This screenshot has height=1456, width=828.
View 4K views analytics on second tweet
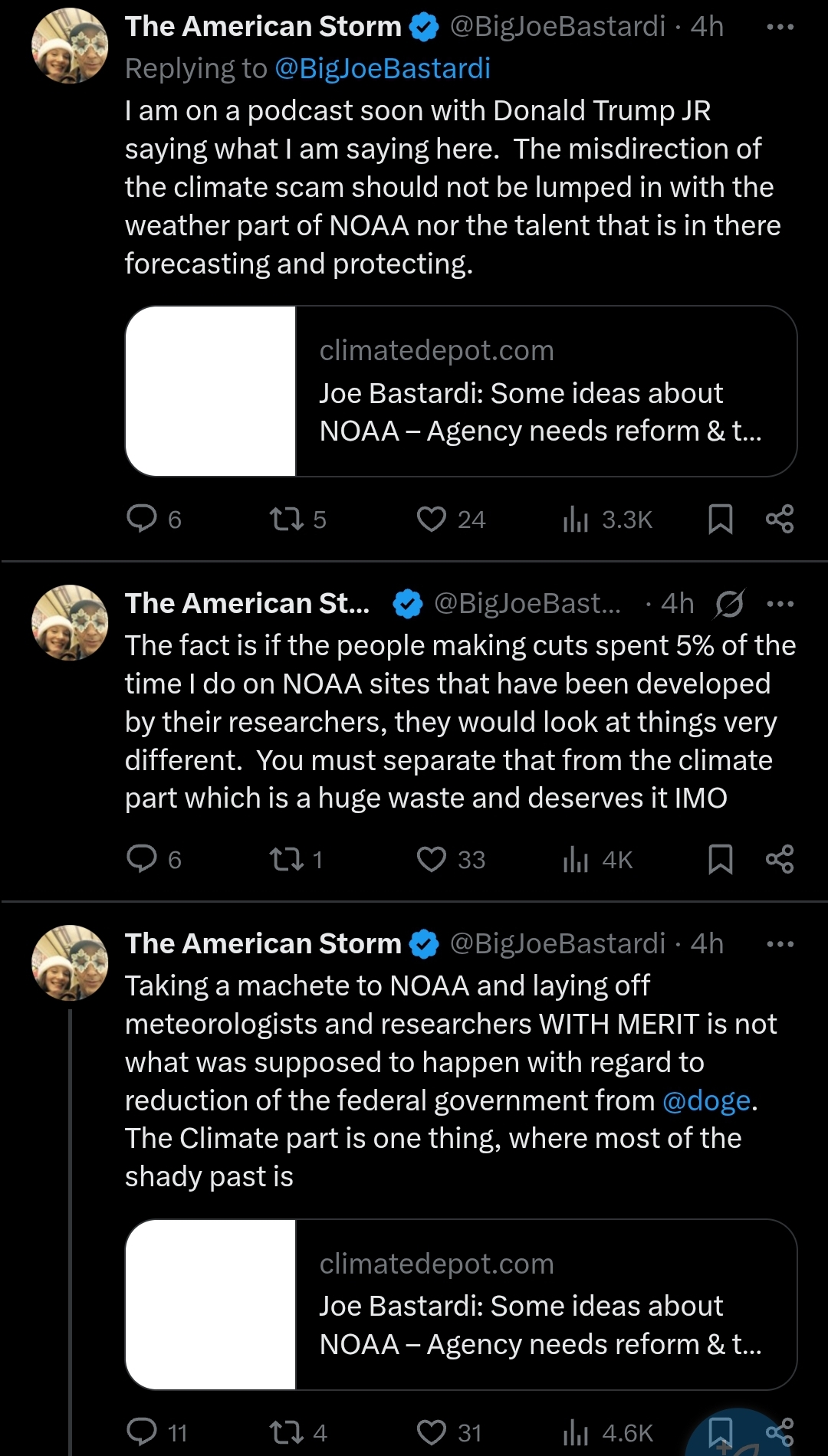pyautogui.click(x=597, y=859)
